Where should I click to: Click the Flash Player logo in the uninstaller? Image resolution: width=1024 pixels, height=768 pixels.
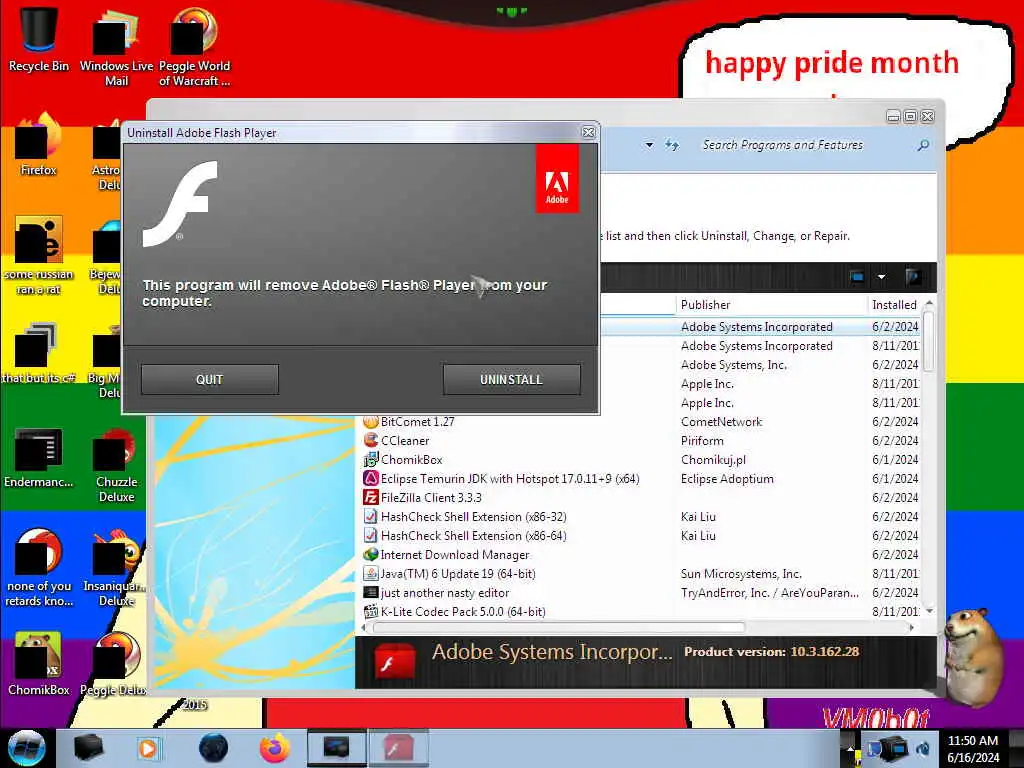coord(180,204)
